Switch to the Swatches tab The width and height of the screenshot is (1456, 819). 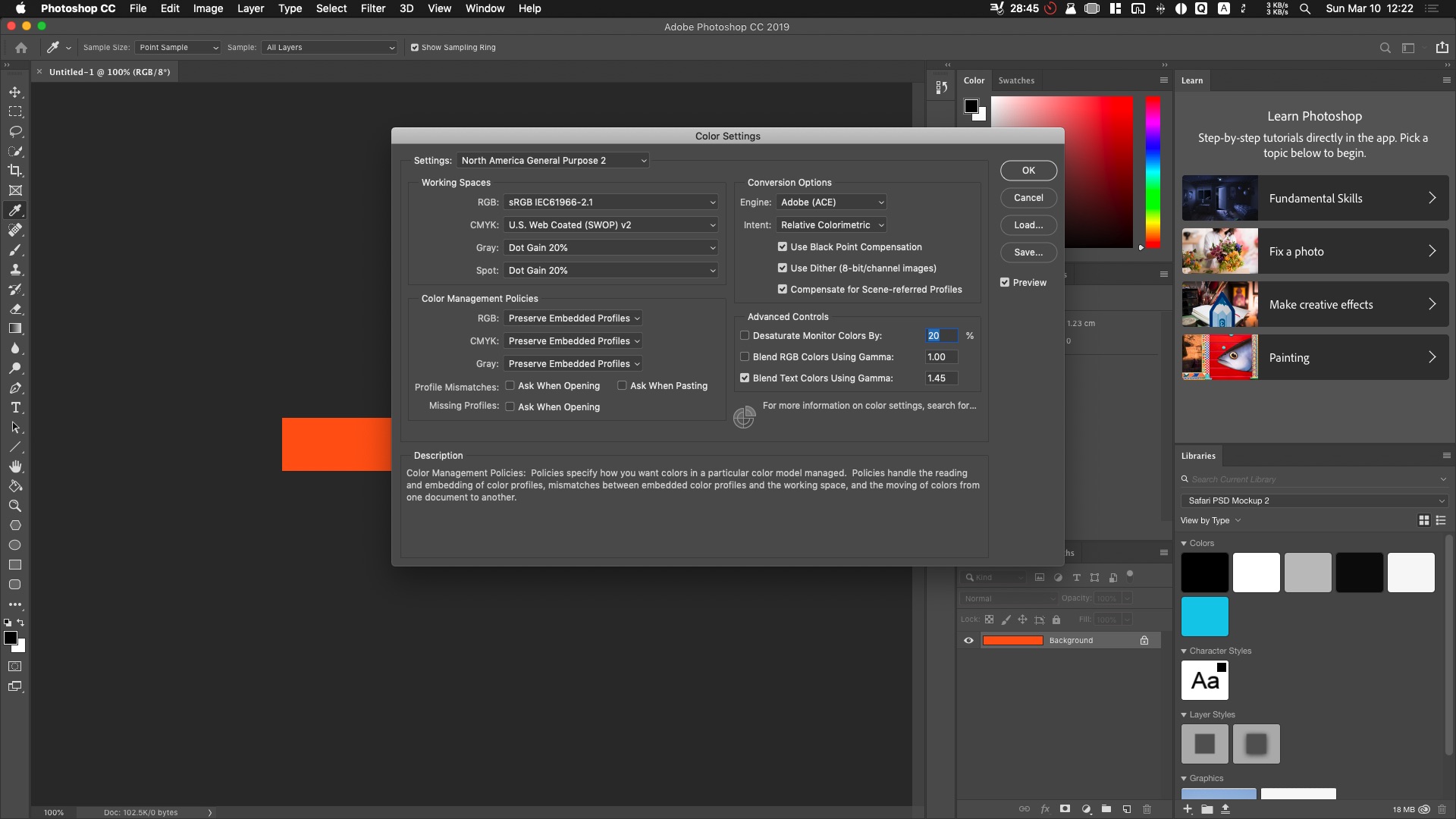pyautogui.click(x=1016, y=80)
